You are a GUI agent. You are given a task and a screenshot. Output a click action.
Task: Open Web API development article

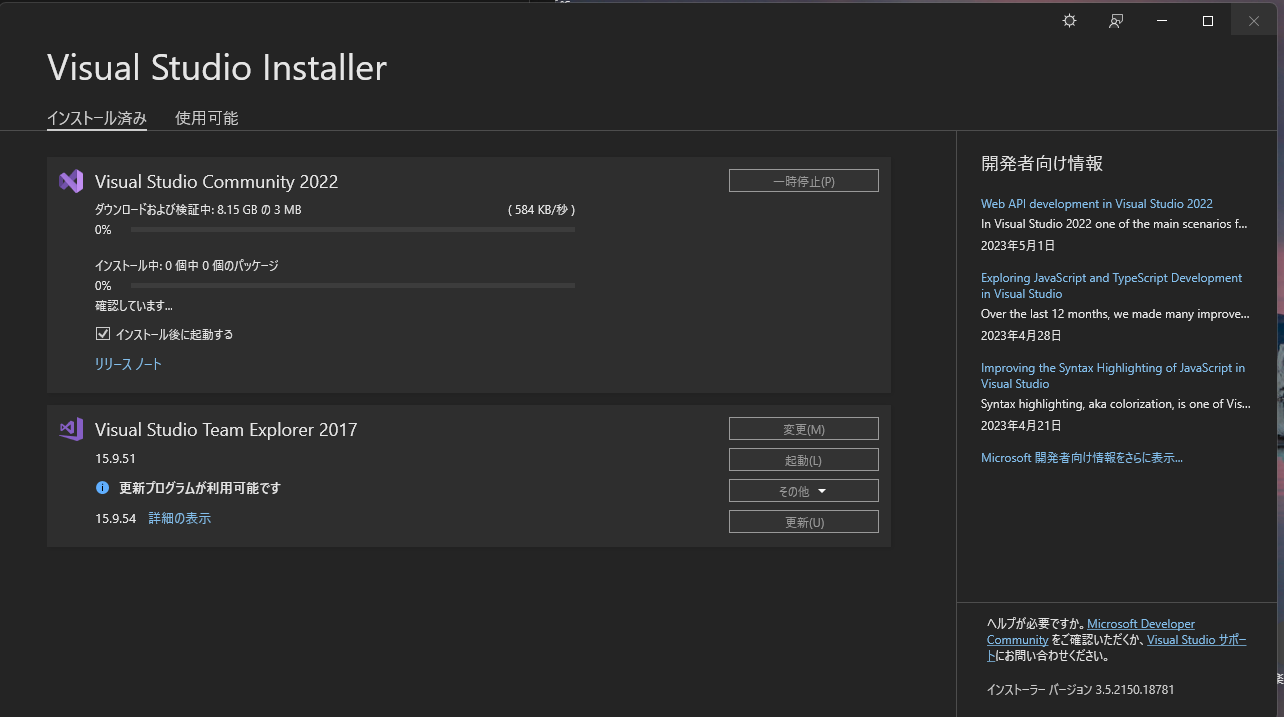[1097, 203]
